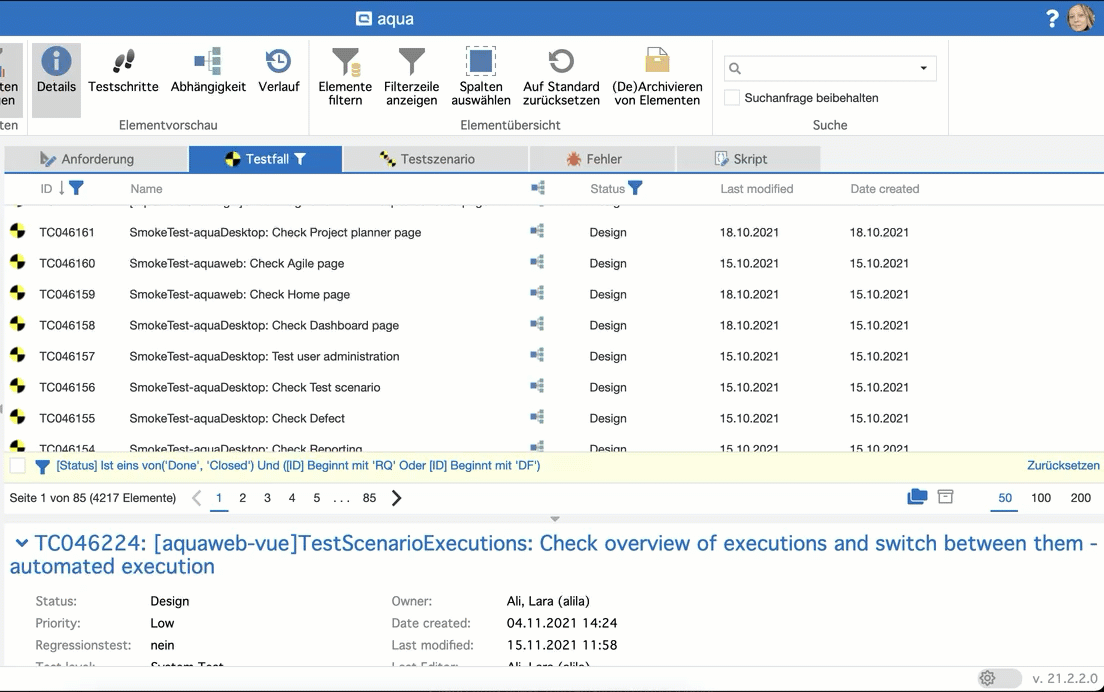Select row TC046158 Check Dashboard page
This screenshot has height=692, width=1104.
(552, 325)
